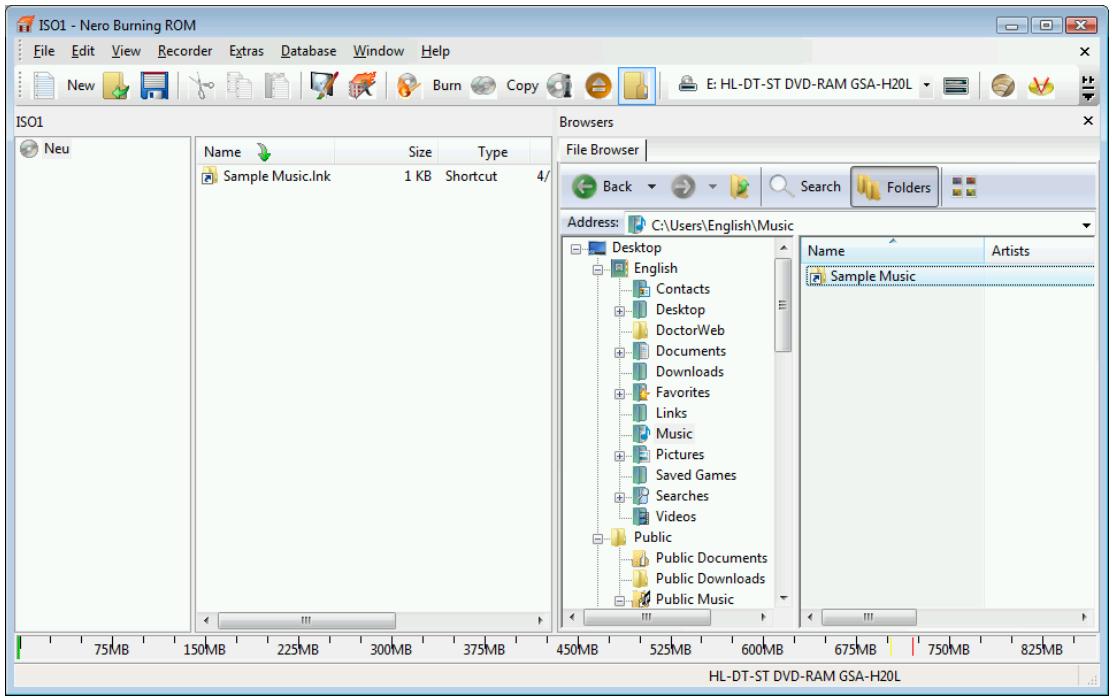
Task: Open the Window menu
Action: pos(379,51)
